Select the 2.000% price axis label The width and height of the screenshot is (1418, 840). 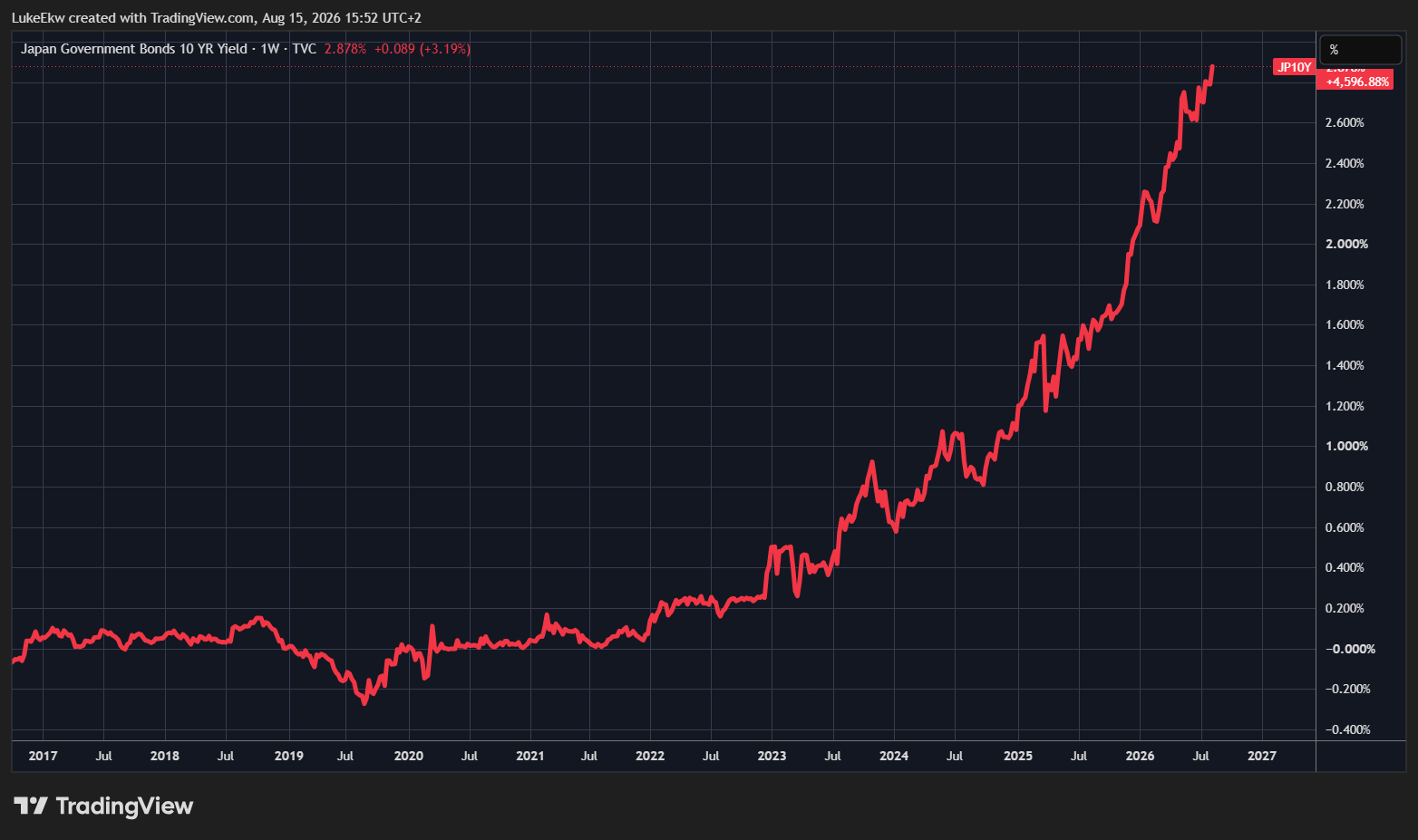[x=1347, y=244]
